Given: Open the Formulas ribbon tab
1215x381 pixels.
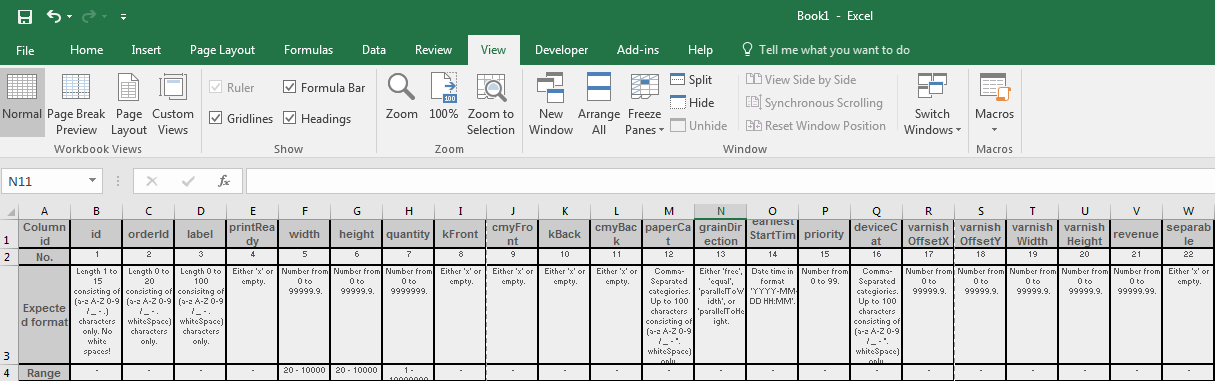Looking at the screenshot, I should click(309, 50).
